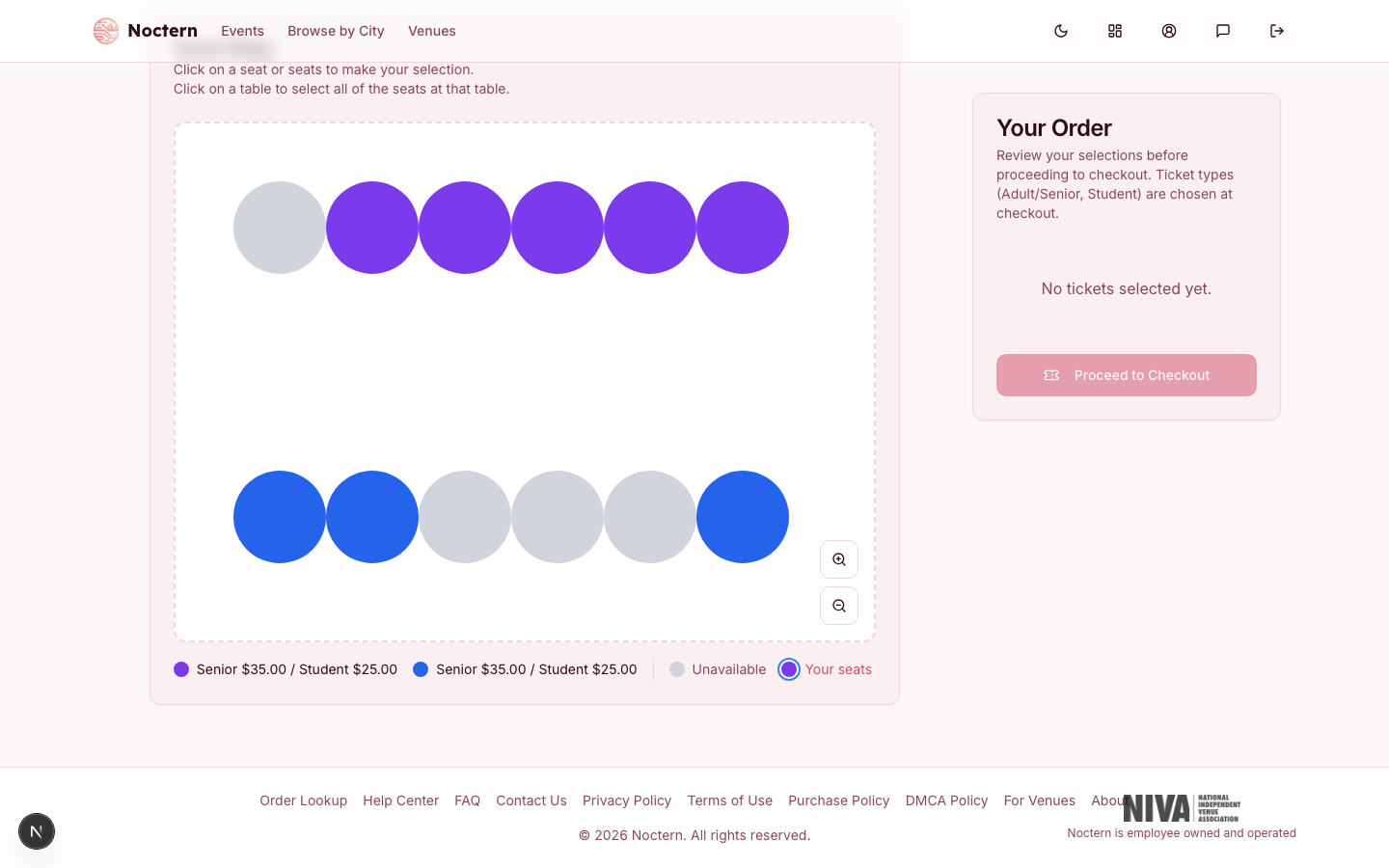Click the Noctern logo
This screenshot has width=1389, height=868.
click(x=146, y=31)
